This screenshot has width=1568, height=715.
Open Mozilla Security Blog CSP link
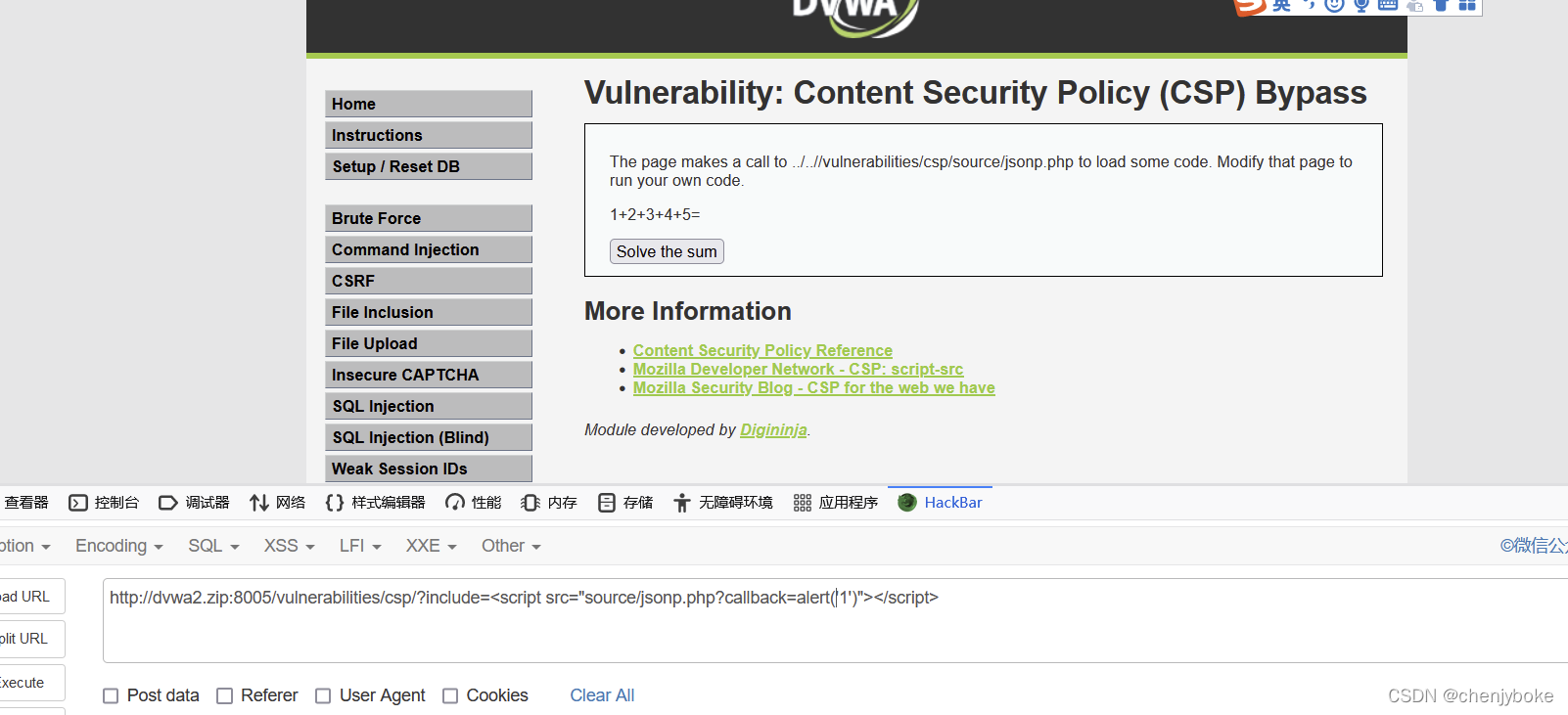click(813, 387)
